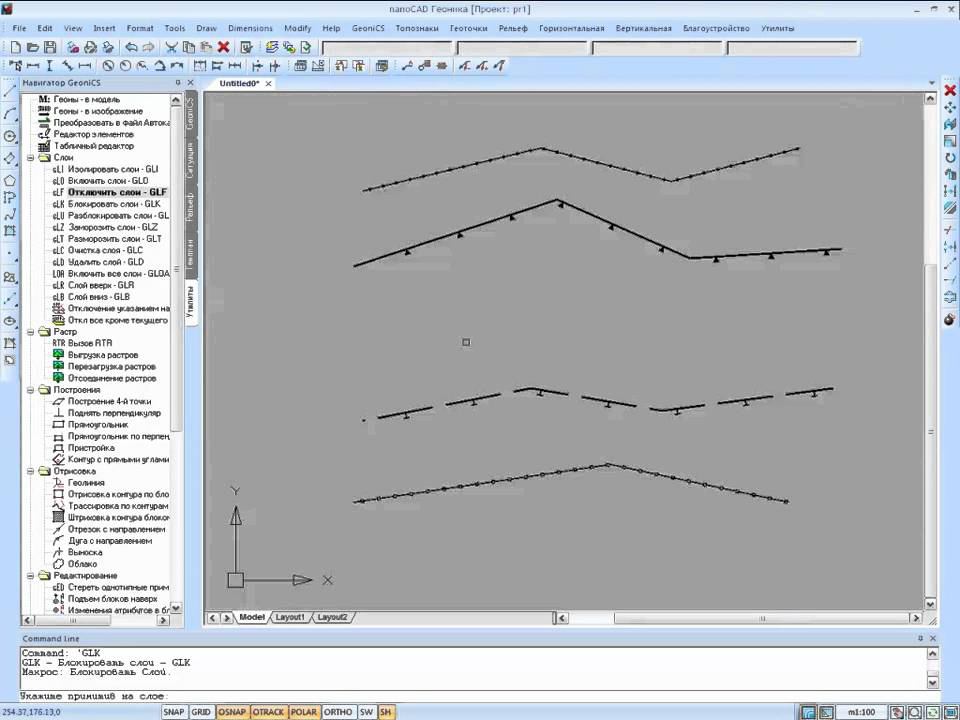This screenshot has height=720, width=960.
Task: Open the document tabs dropdown arrow
Action: coord(932,83)
